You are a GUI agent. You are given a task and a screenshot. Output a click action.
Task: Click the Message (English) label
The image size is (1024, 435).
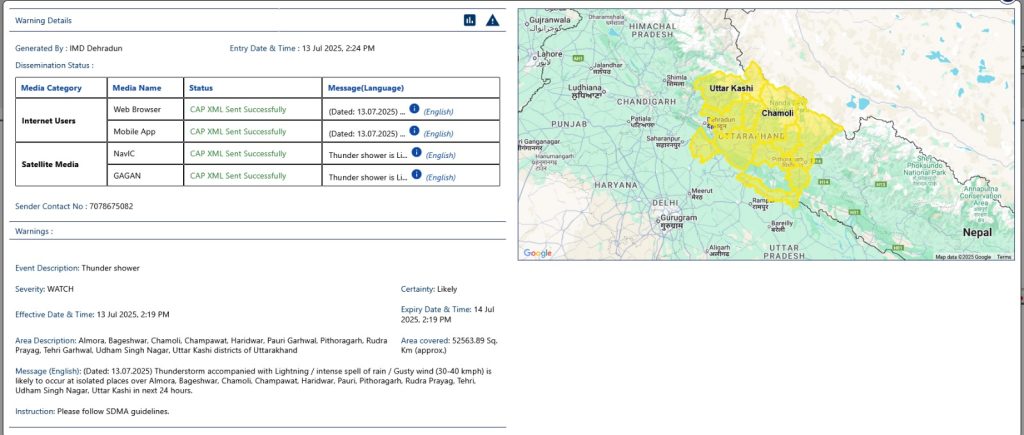pos(48,371)
